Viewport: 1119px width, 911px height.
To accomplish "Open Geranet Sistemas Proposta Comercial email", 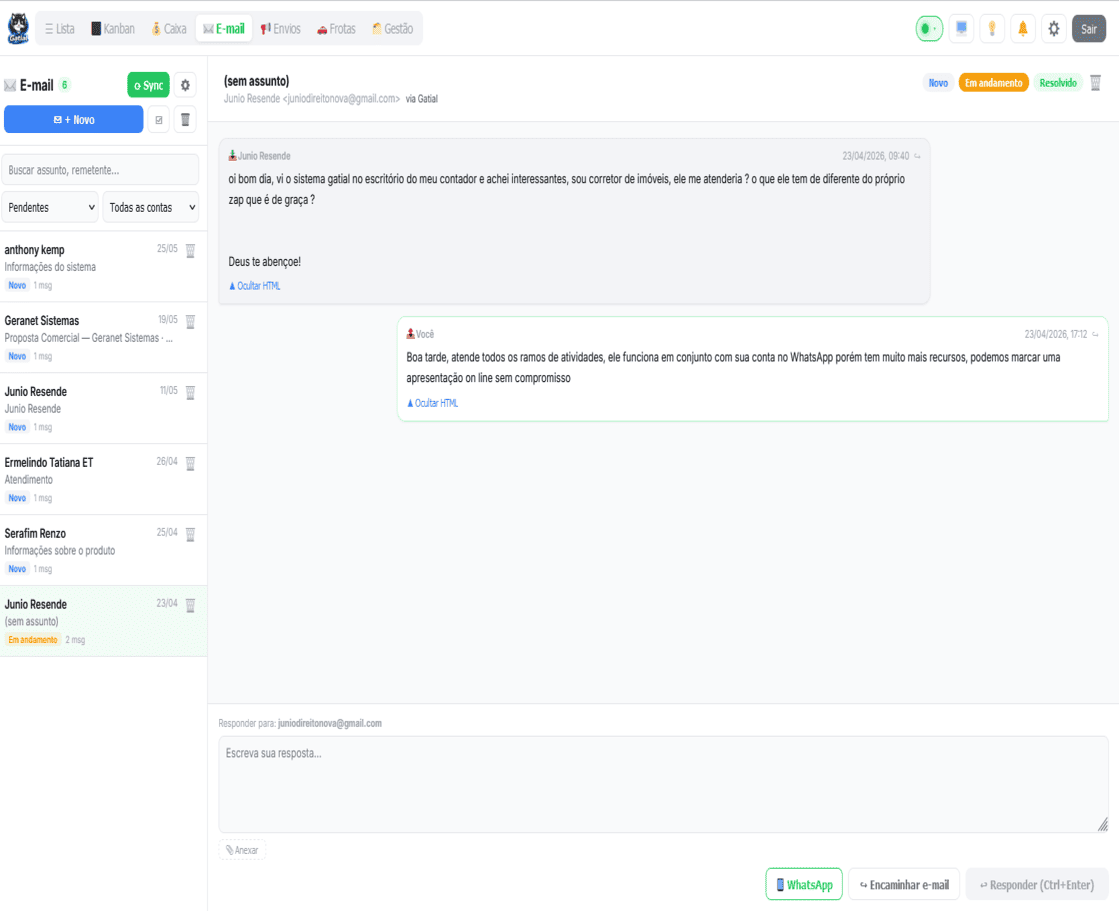I will pos(103,337).
